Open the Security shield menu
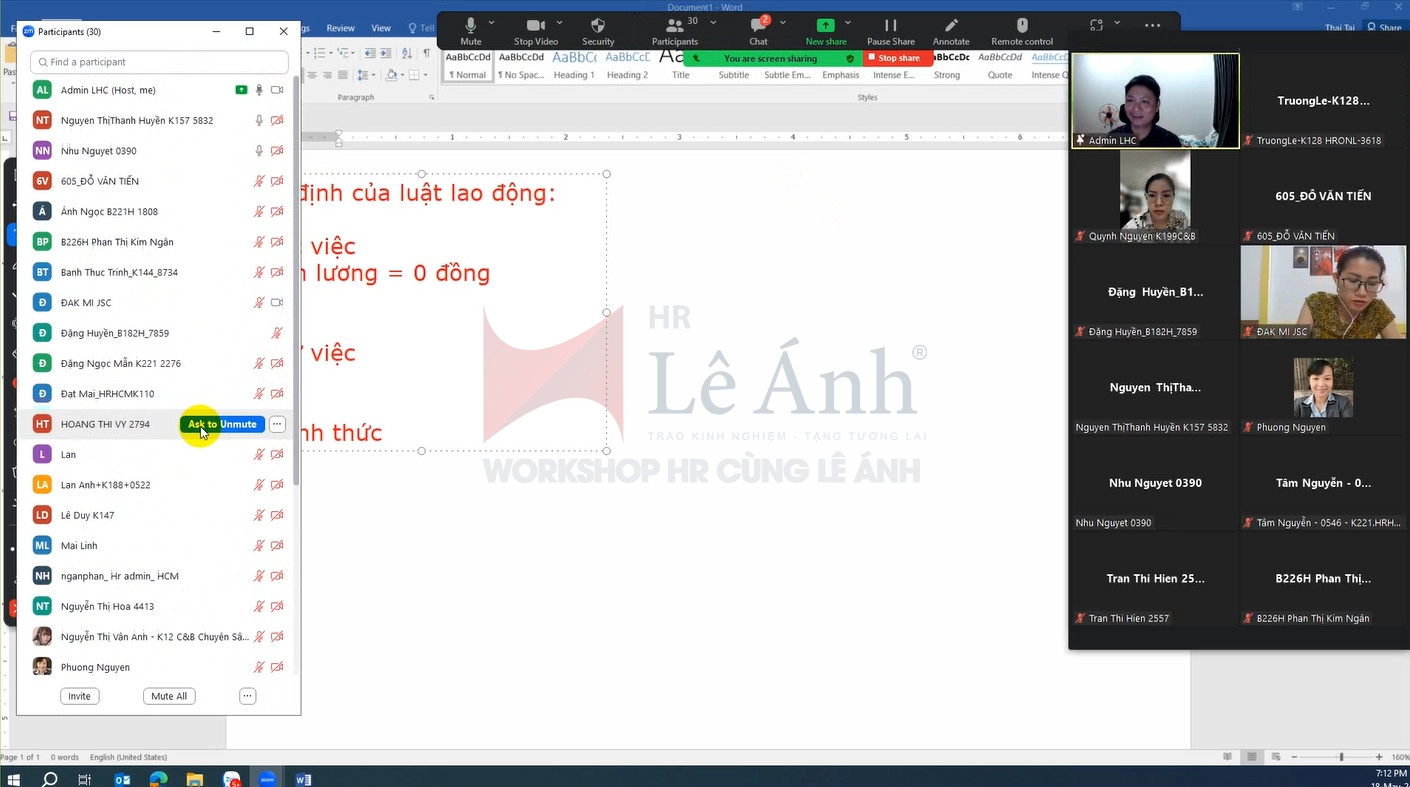 (598, 26)
